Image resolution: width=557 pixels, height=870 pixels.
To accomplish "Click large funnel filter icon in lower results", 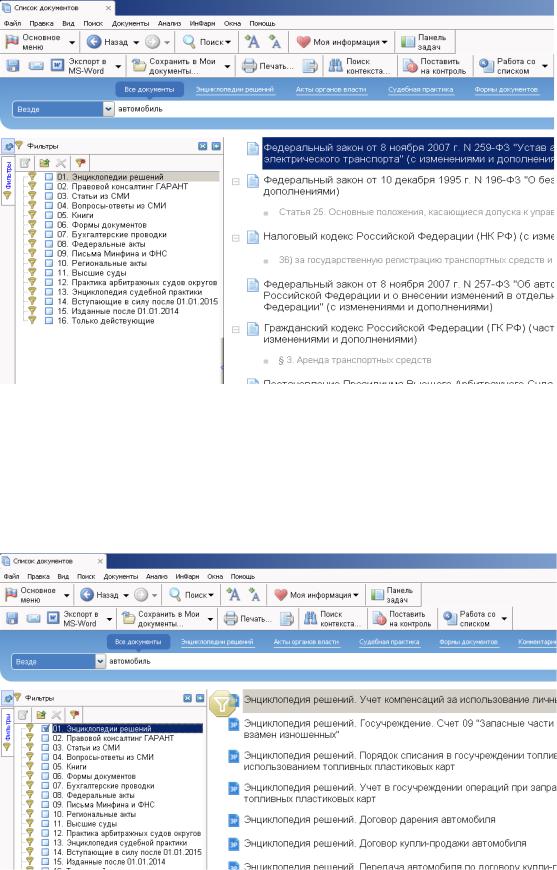I will 222,704.
